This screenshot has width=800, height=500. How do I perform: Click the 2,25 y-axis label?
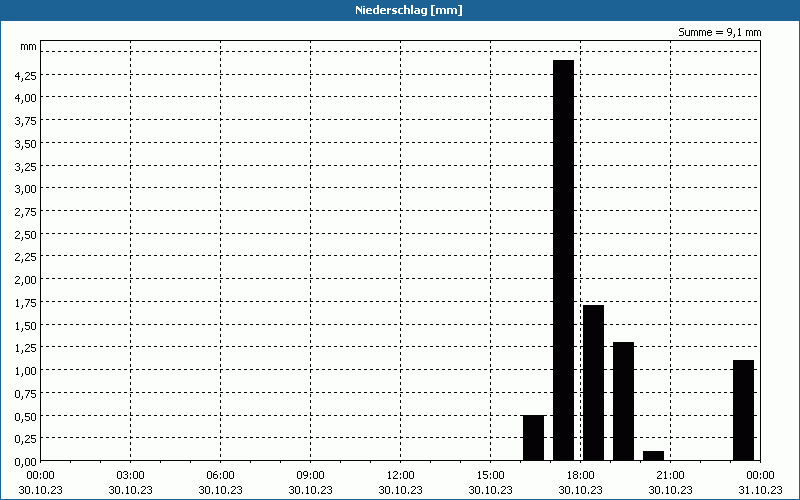pos(26,258)
